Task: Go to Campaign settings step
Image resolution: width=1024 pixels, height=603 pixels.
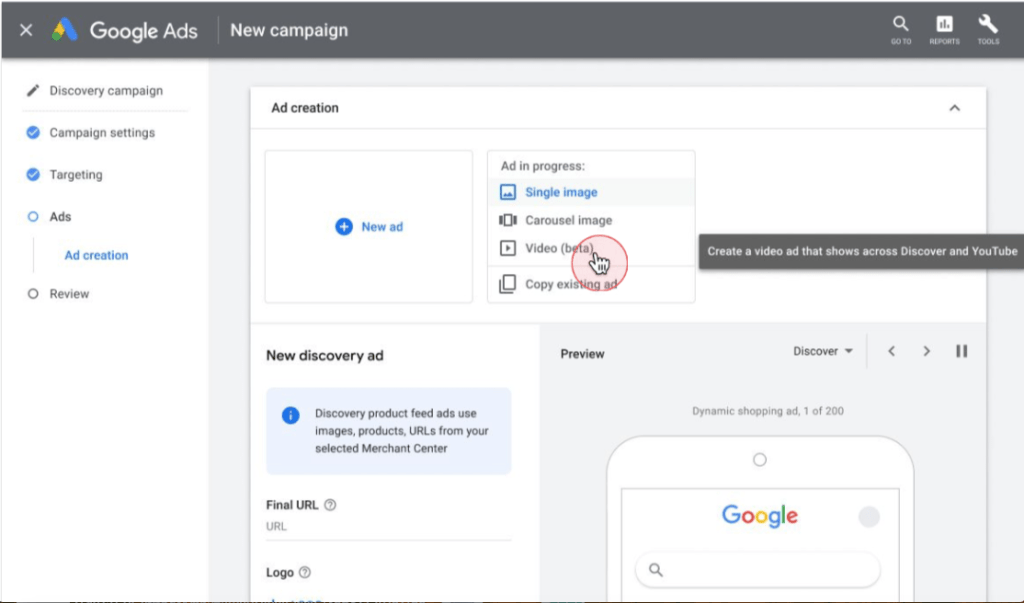Action: pos(102,132)
